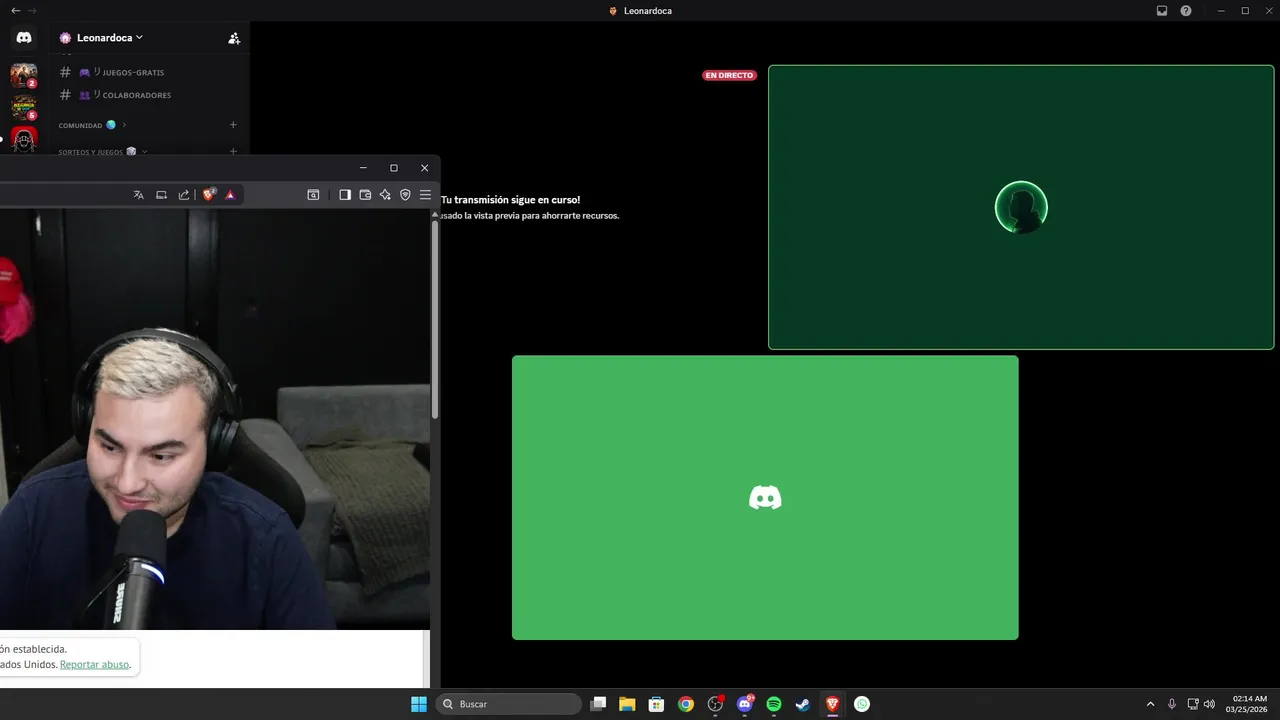
Task: Open Task View in the taskbar
Action: coord(598,704)
